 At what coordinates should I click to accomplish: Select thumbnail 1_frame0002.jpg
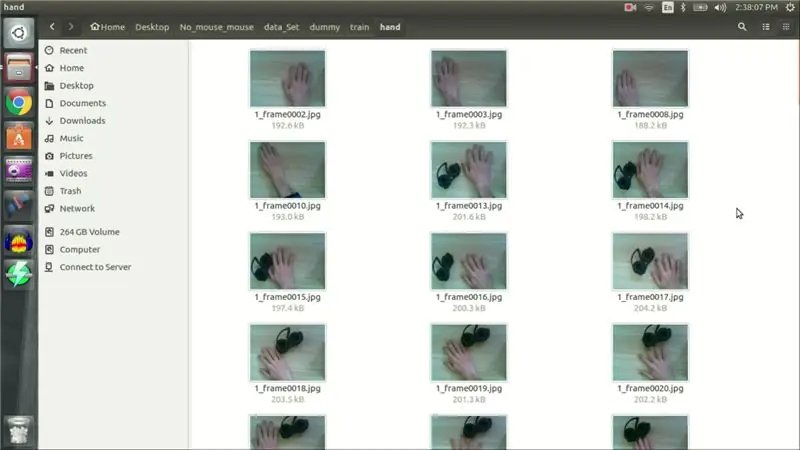pyautogui.click(x=287, y=79)
